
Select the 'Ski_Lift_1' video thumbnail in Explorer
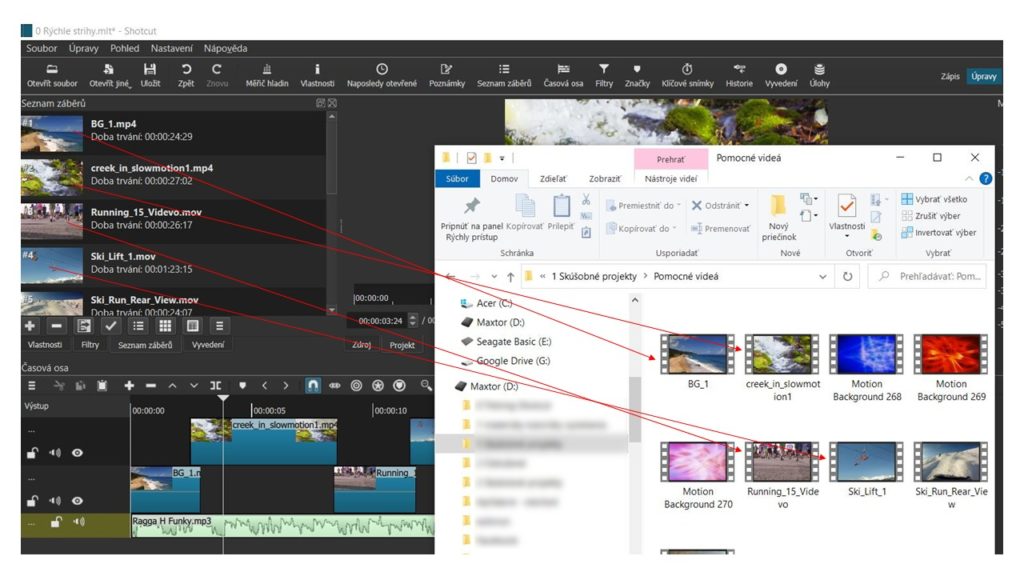point(867,462)
